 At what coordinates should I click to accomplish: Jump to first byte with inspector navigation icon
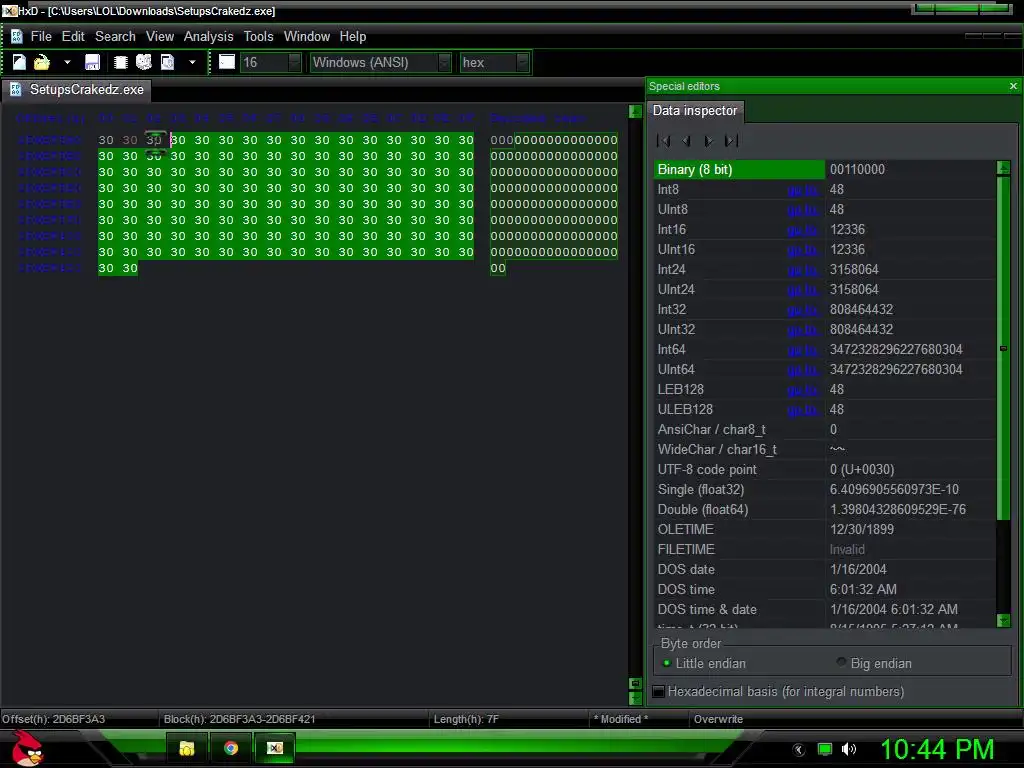pos(664,140)
